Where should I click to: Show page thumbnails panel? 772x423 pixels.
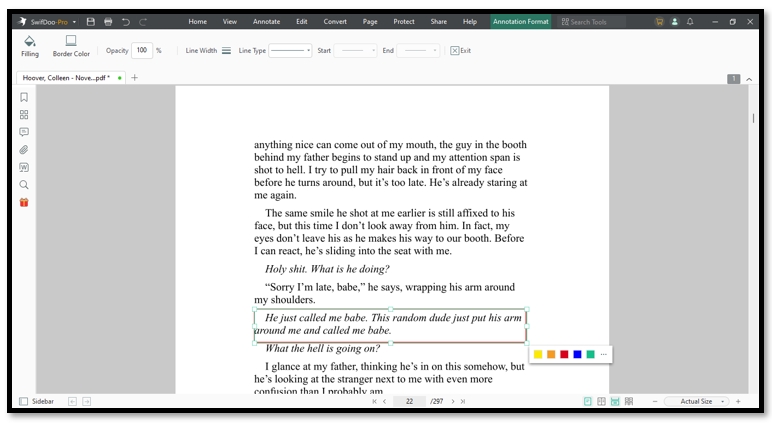coord(24,115)
